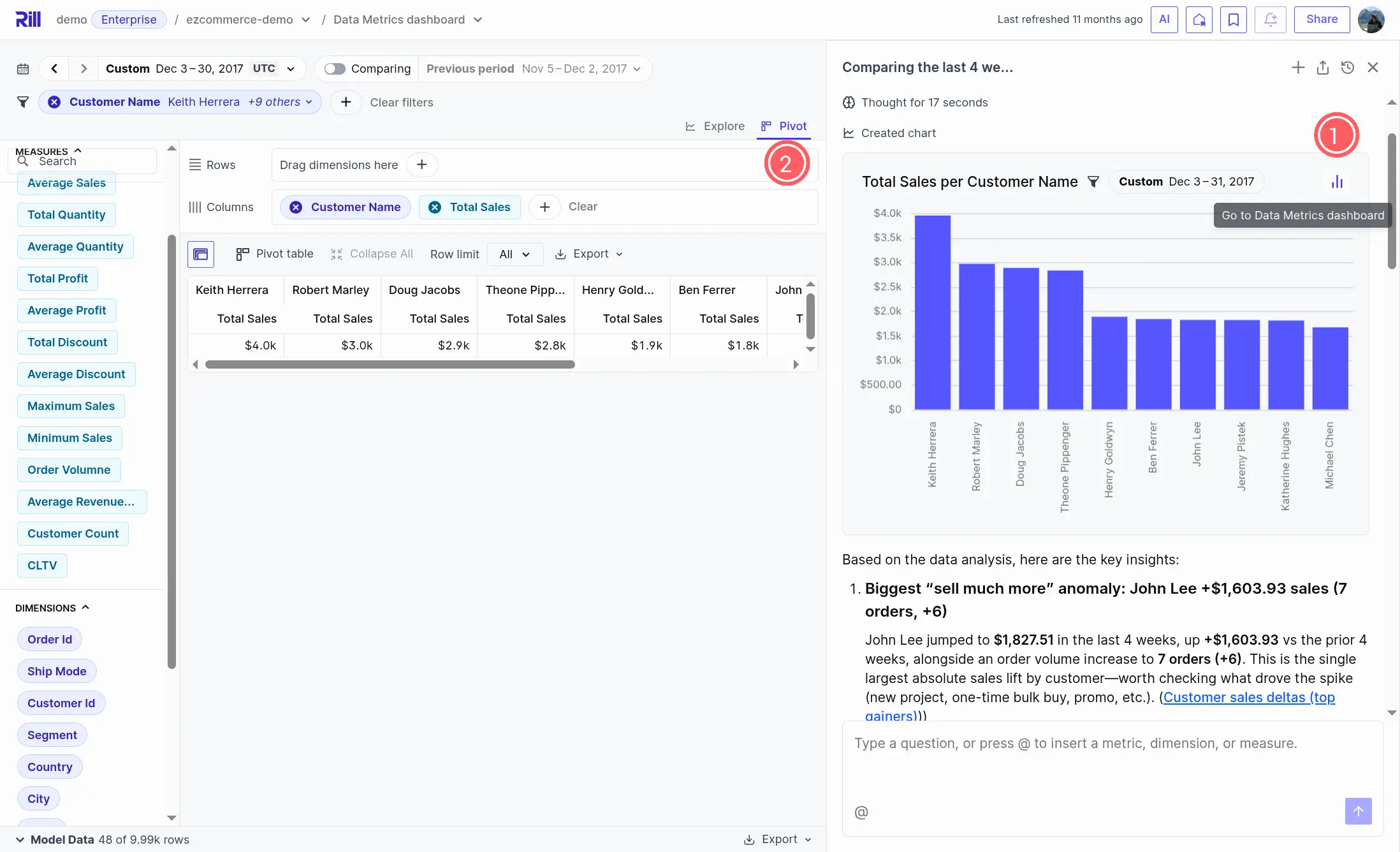The width and height of the screenshot is (1400, 852).
Task: Click the bookmark icon in header
Action: tap(1233, 20)
